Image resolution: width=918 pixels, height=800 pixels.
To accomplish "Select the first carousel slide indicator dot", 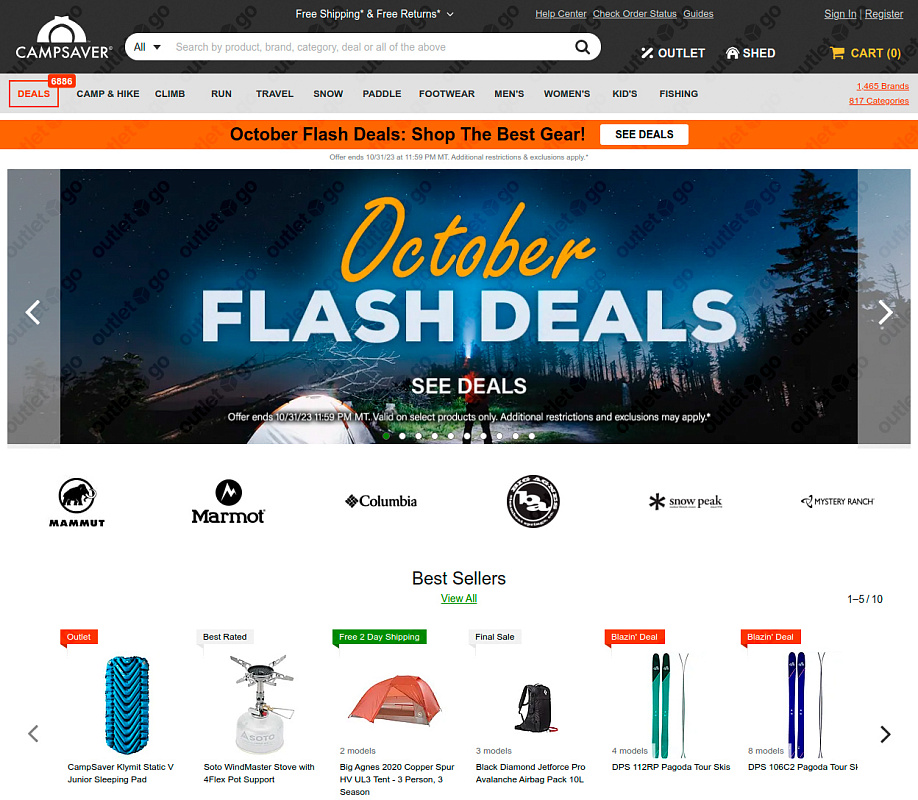I will 386,436.
